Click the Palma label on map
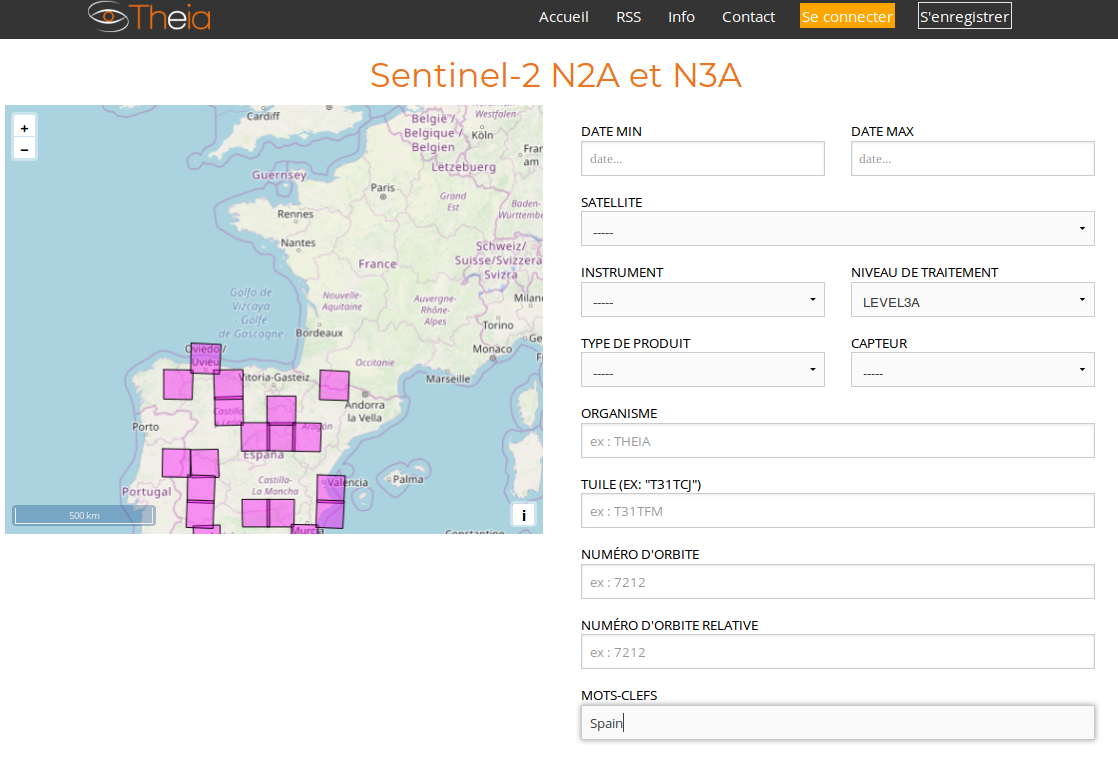 [x=407, y=479]
